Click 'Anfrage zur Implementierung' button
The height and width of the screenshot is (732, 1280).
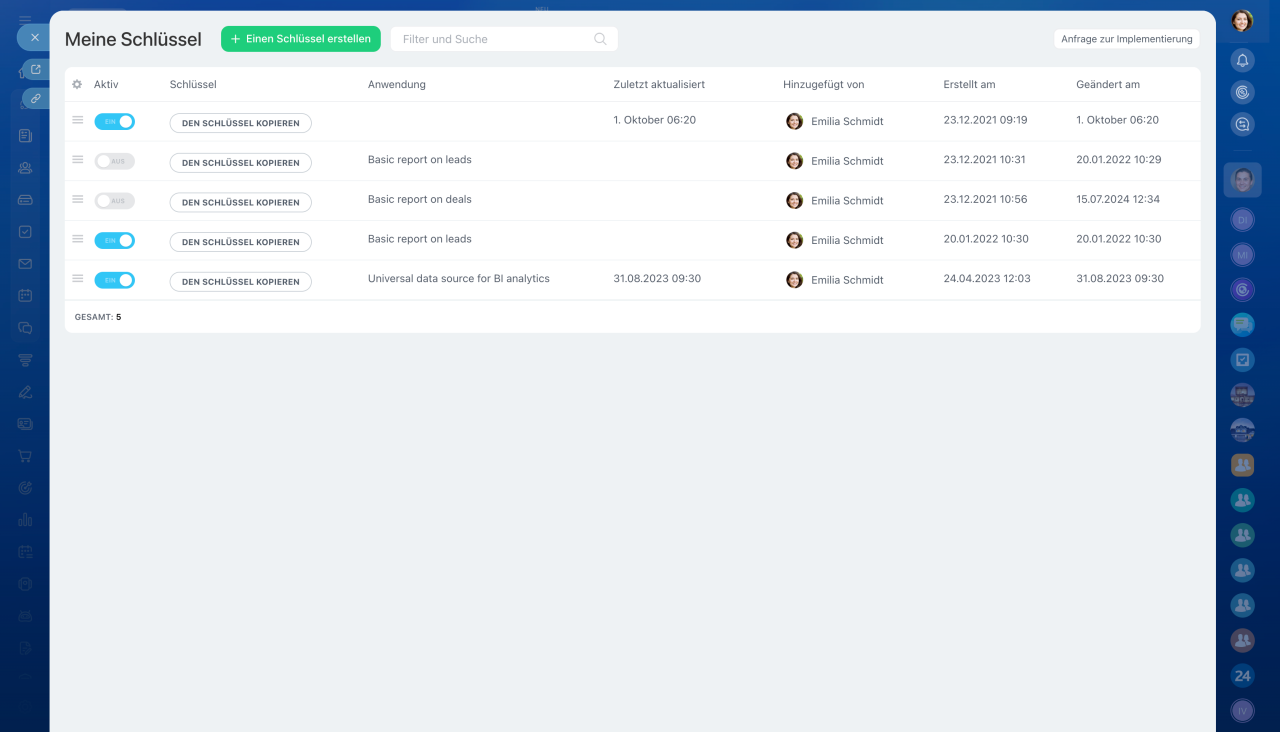pyautogui.click(x=1126, y=39)
